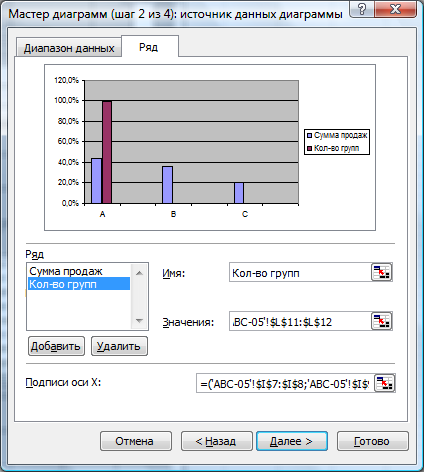This screenshot has width=424, height=472.
Task: Click axis category label C
Action: (x=245, y=214)
